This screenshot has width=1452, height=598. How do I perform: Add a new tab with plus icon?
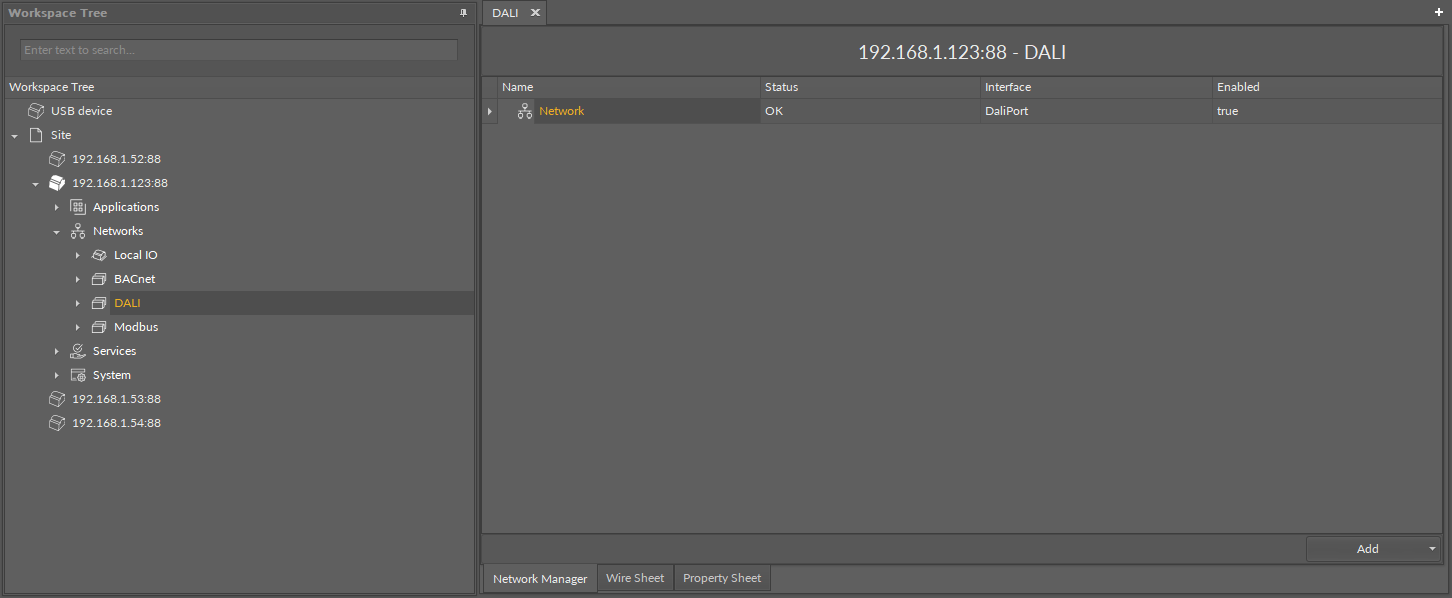[1439, 12]
